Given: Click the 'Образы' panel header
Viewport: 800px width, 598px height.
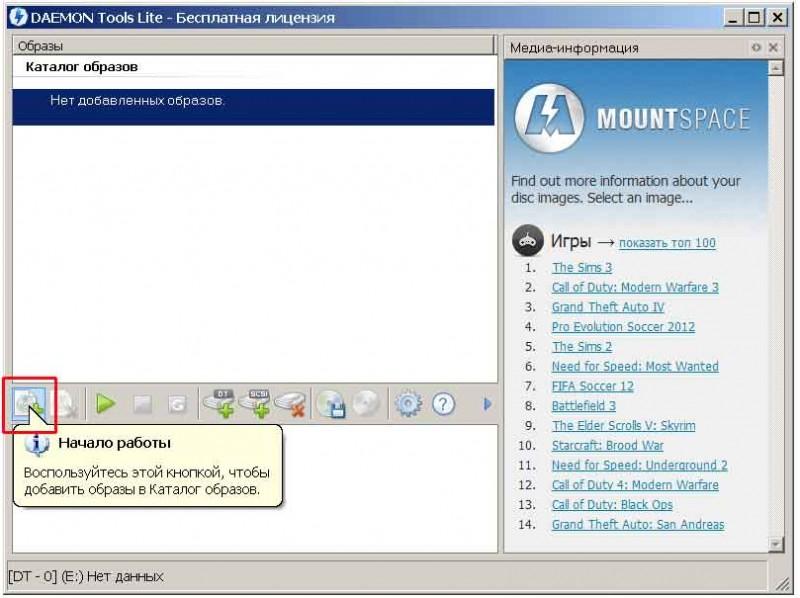Looking at the screenshot, I should [x=254, y=46].
